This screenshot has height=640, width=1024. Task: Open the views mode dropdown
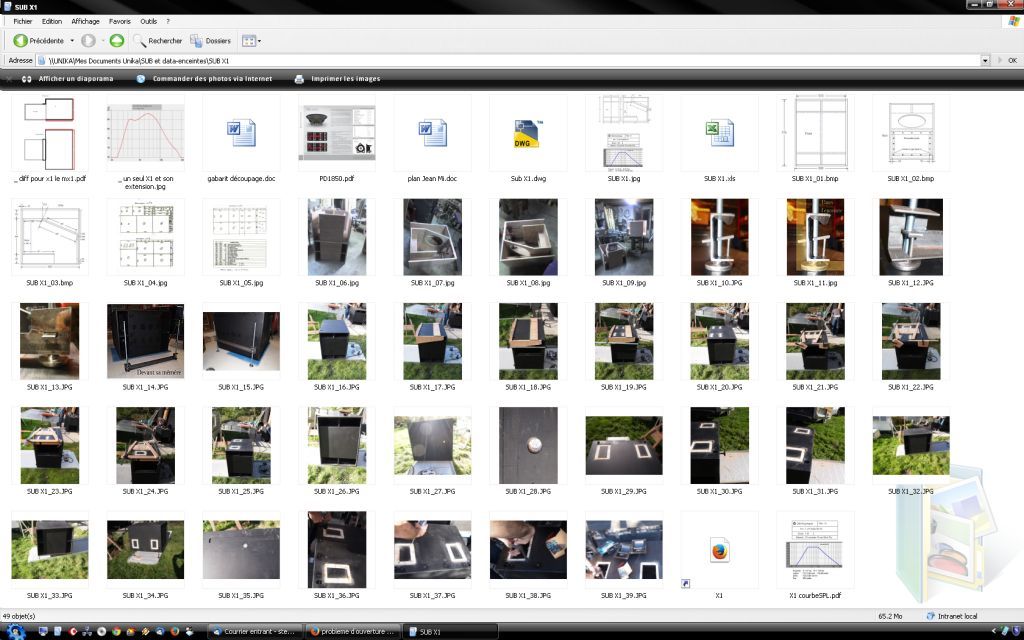click(251, 40)
